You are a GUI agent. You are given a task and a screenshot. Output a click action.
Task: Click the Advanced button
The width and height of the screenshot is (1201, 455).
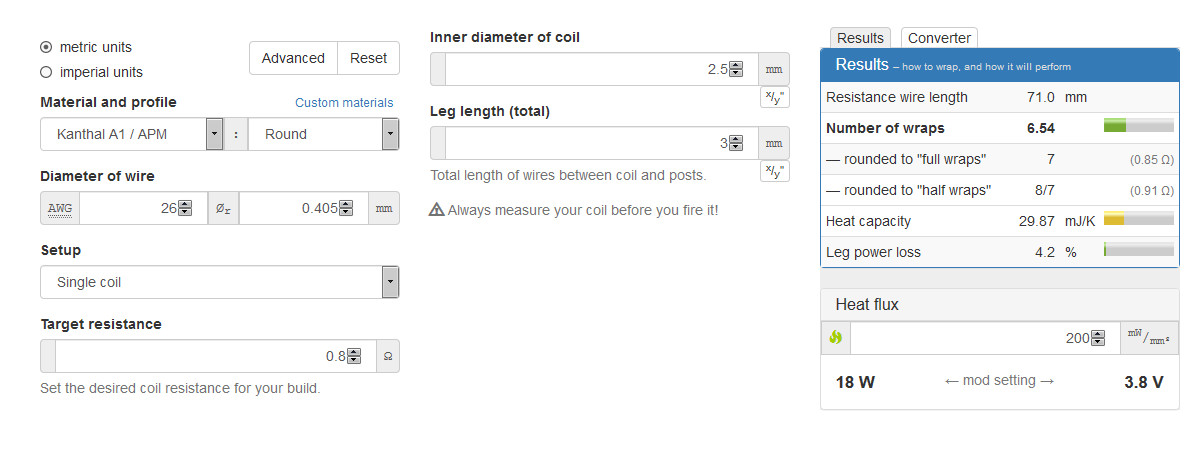(293, 58)
